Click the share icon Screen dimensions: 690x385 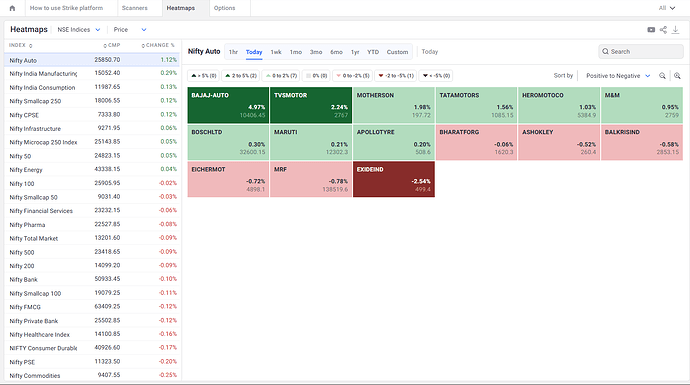[663, 29]
